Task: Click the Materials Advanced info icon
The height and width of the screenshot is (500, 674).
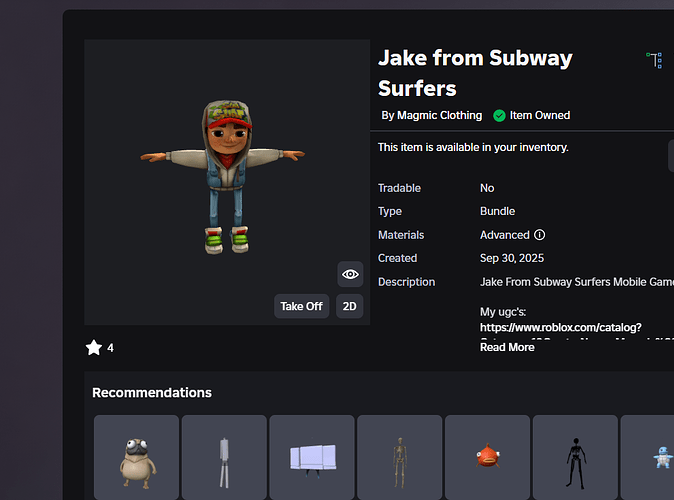Action: click(x=539, y=235)
